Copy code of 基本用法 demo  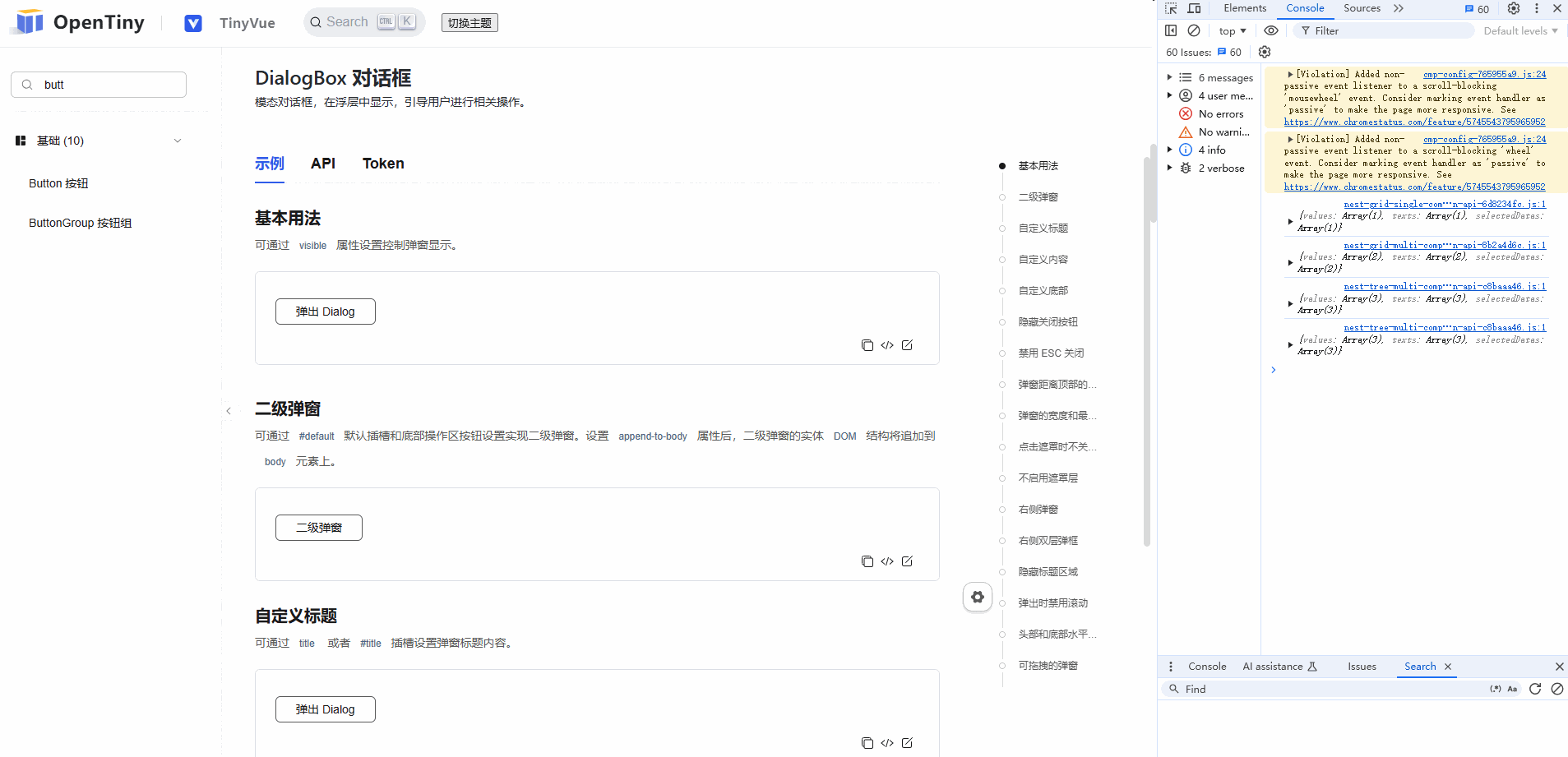point(867,345)
